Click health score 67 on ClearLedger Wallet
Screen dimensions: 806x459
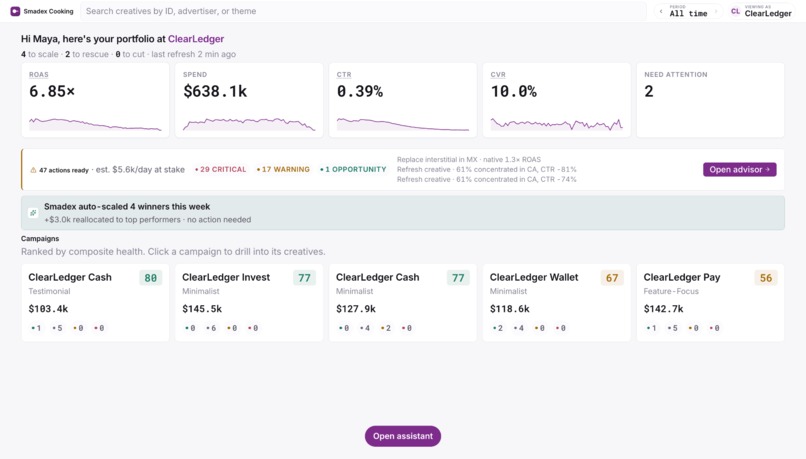click(612, 278)
